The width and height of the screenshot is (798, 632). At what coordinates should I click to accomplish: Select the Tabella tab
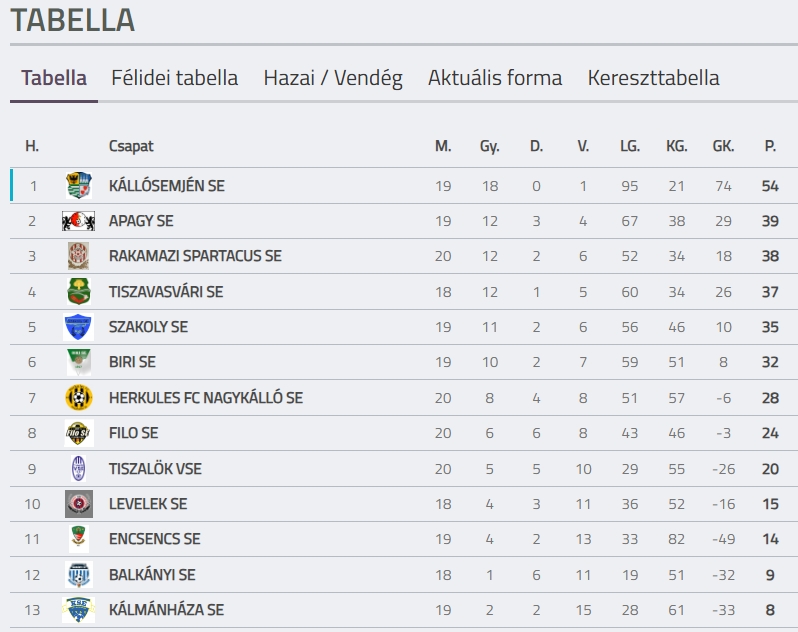(54, 78)
